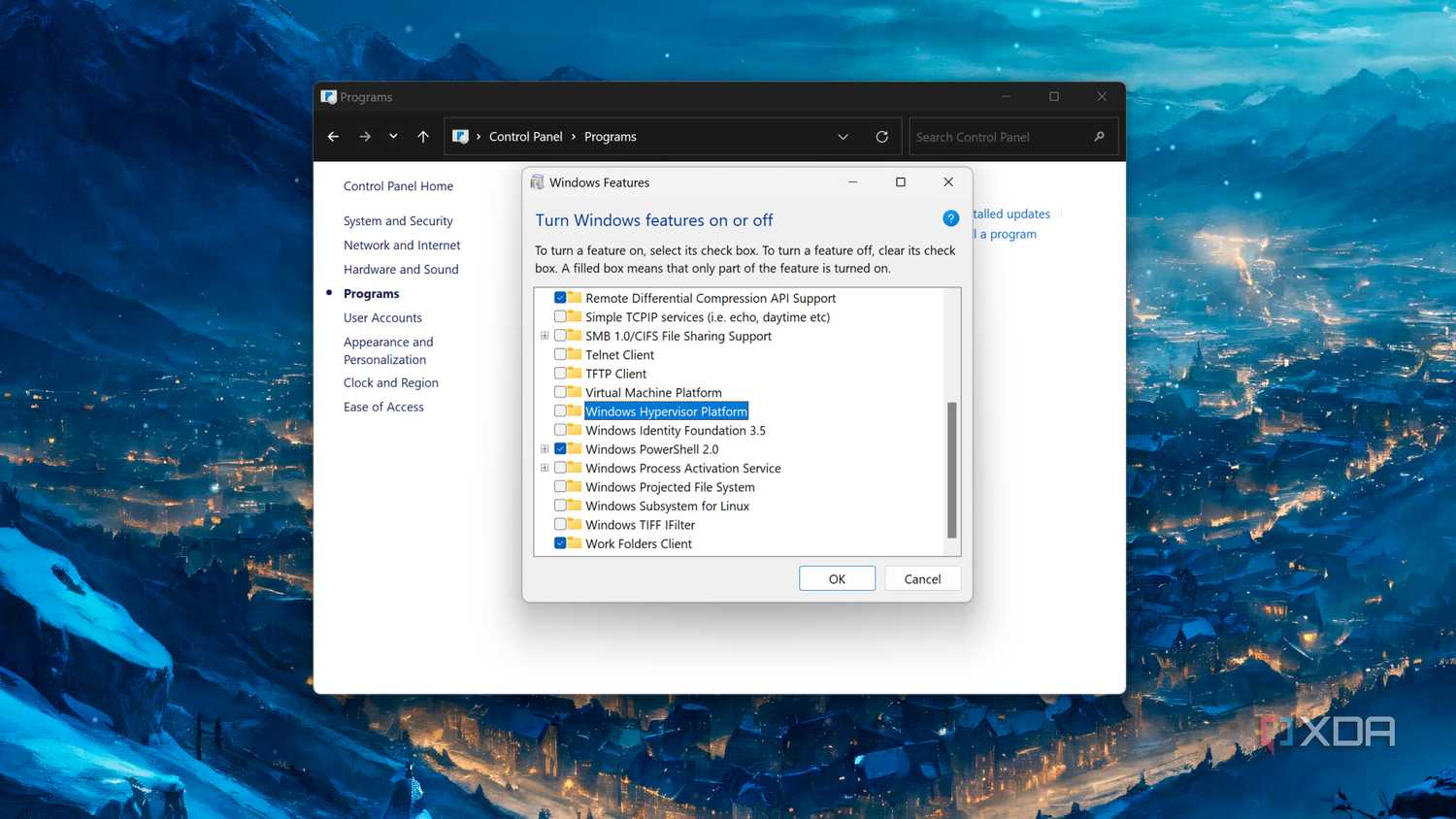Select Programs in left sidebar
This screenshot has width=1456, height=819.
(371, 294)
